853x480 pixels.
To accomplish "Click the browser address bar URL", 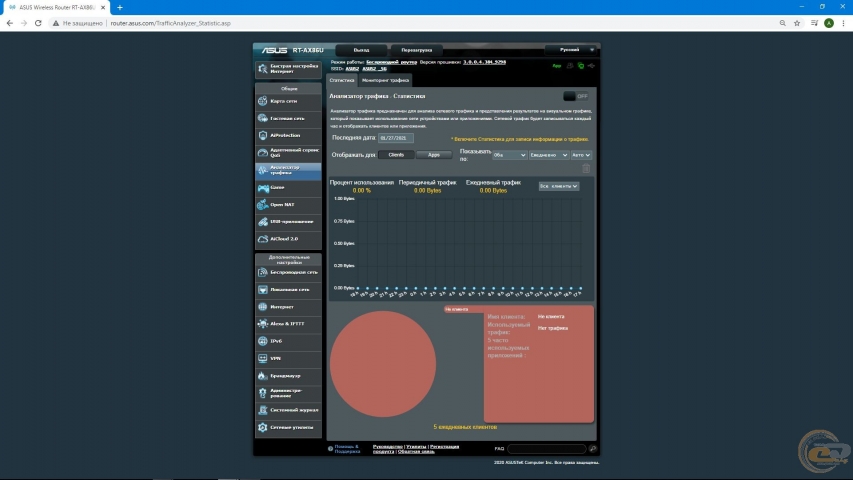I will click(x=170, y=23).
